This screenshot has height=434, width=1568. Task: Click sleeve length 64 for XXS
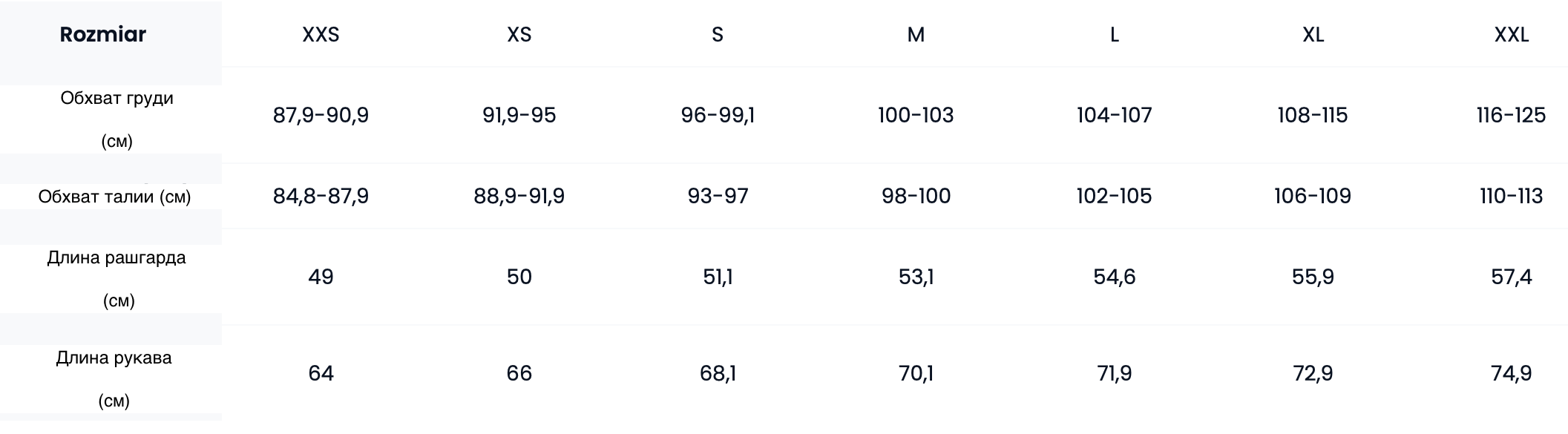321,372
